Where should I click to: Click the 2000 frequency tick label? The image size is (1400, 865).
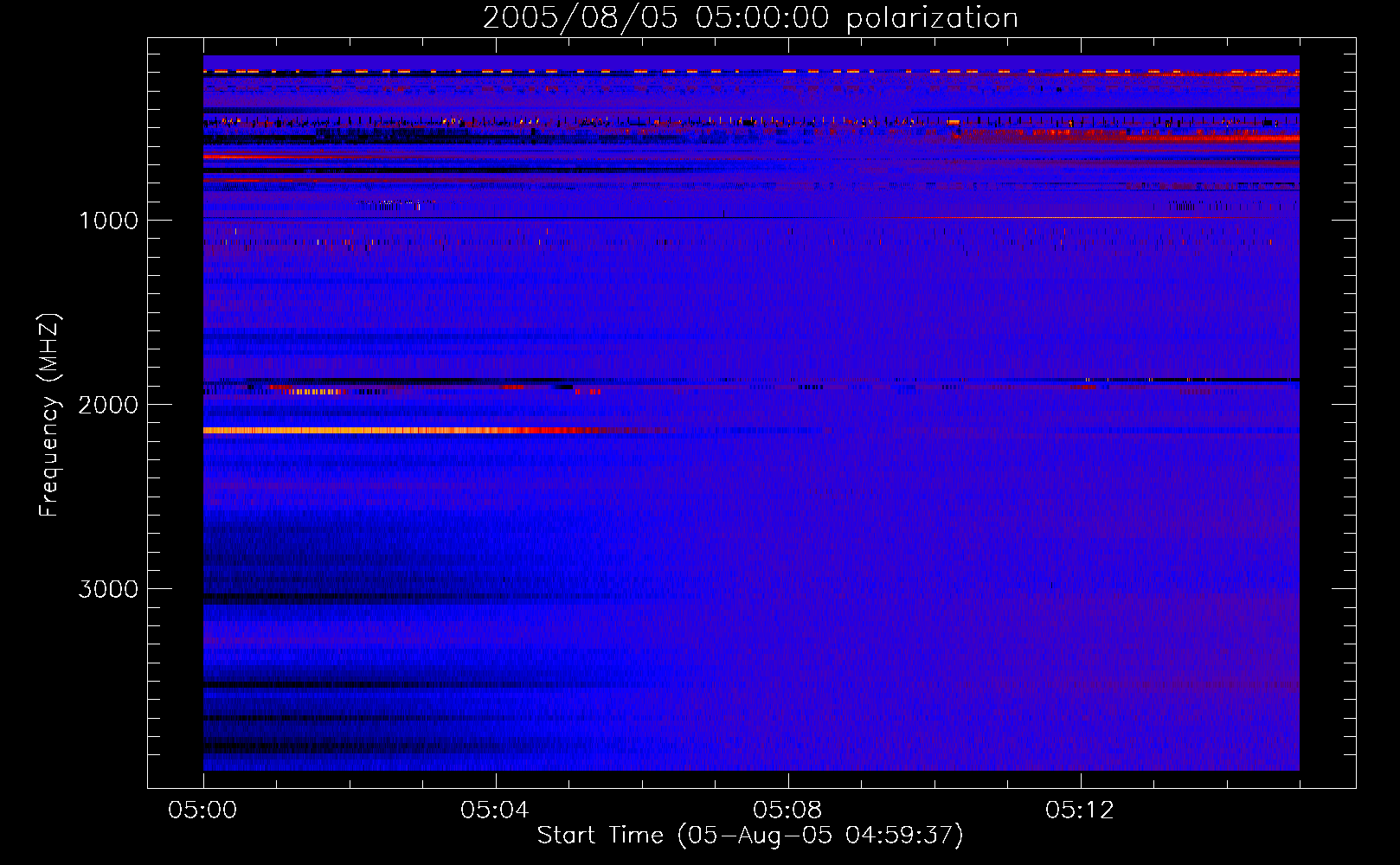click(108, 405)
